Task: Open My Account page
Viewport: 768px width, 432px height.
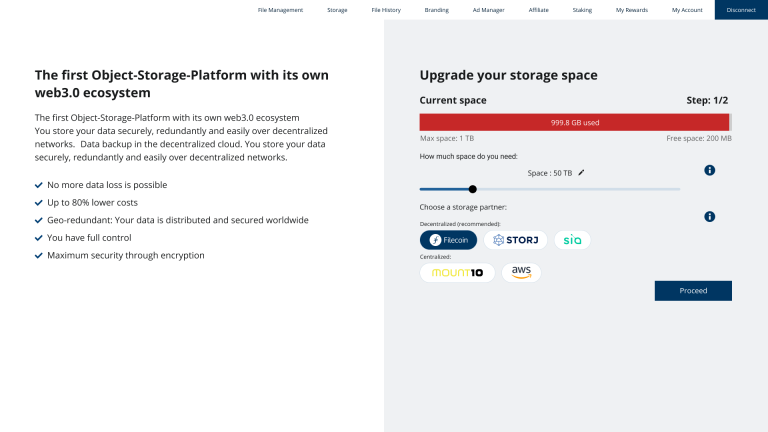Action: [x=687, y=10]
